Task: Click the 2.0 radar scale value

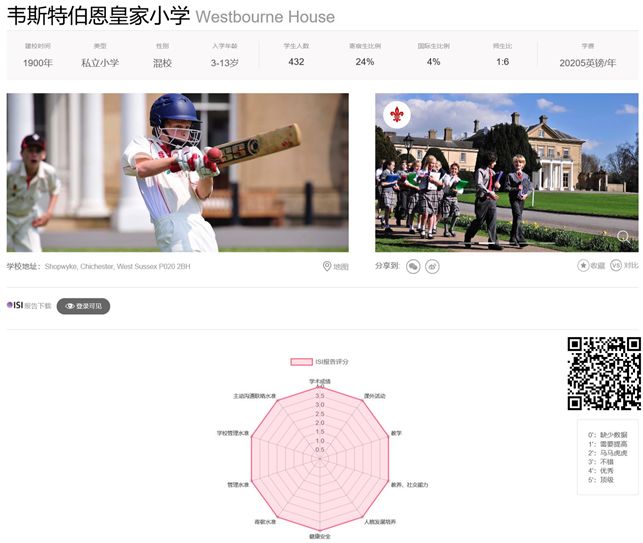Action: tap(320, 422)
